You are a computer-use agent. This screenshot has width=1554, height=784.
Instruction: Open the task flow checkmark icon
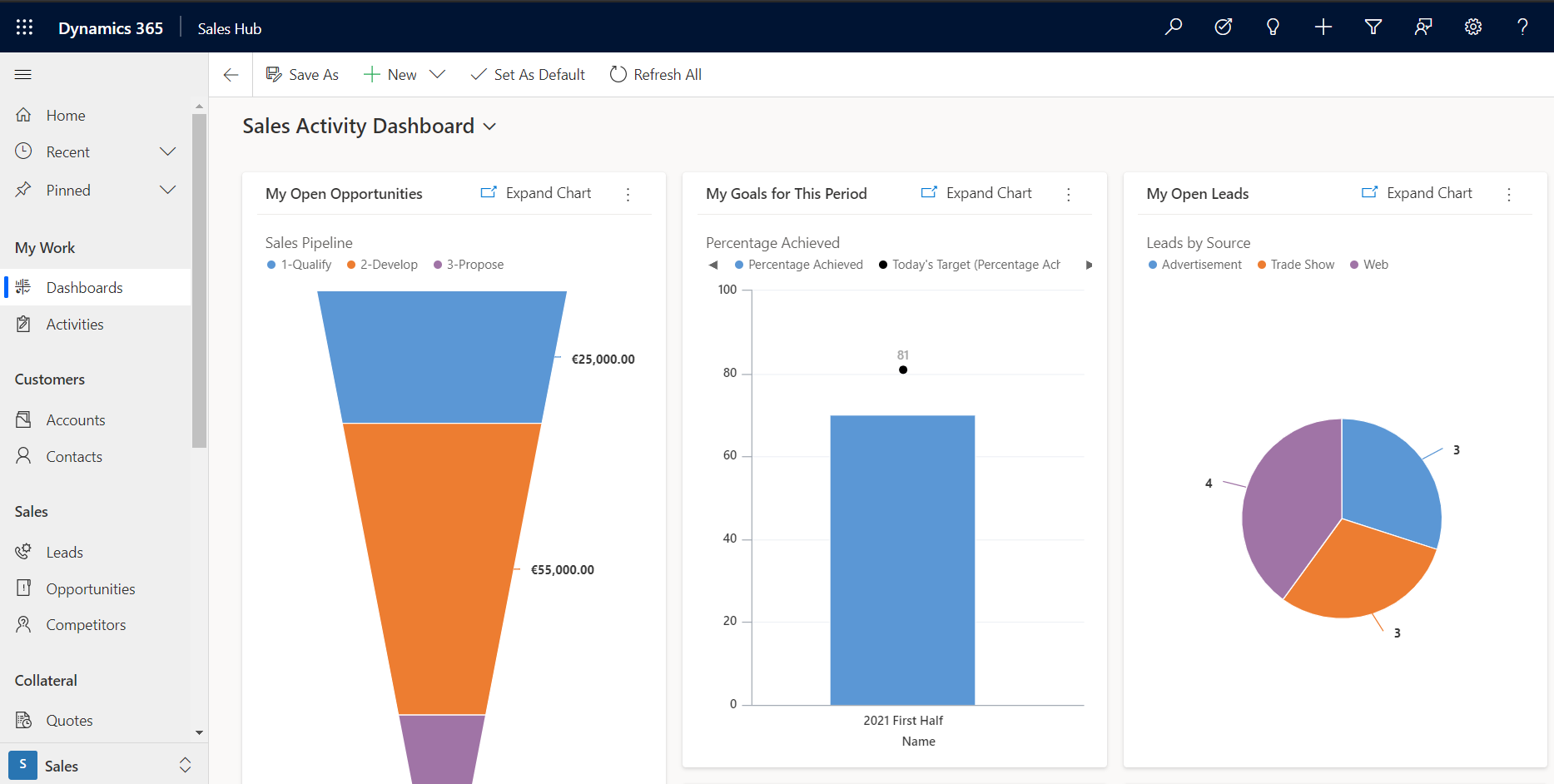(x=1224, y=27)
